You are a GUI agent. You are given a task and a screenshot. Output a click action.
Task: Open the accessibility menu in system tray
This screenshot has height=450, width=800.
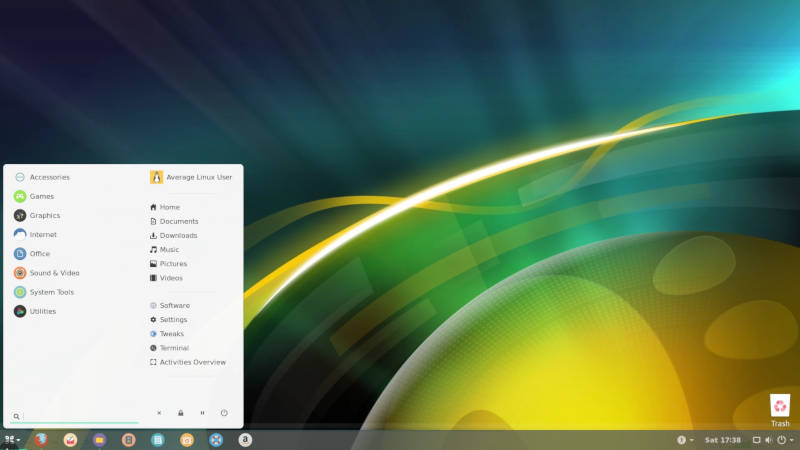click(x=685, y=440)
